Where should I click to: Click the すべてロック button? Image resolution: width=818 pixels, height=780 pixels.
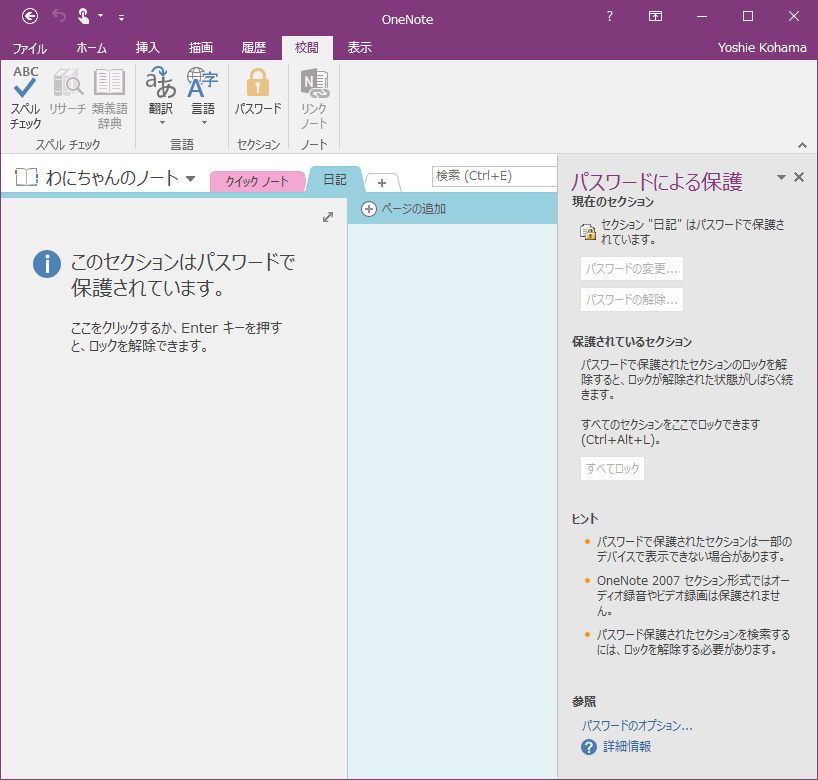612,469
